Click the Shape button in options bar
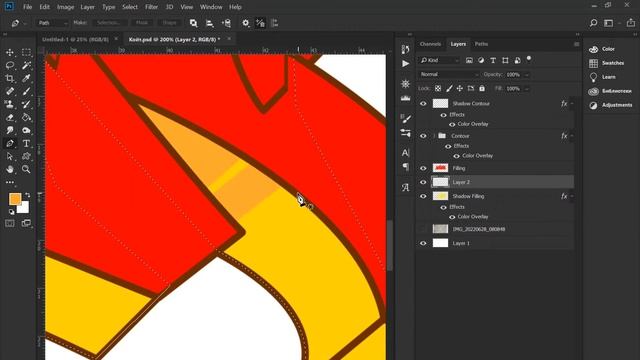This screenshot has width=640, height=360. click(x=169, y=23)
